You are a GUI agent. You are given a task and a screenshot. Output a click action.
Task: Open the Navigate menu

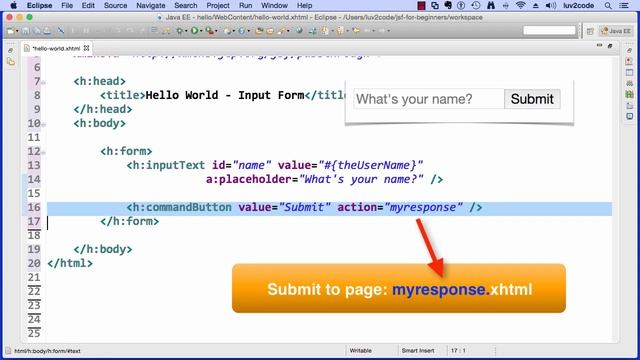click(x=151, y=5)
